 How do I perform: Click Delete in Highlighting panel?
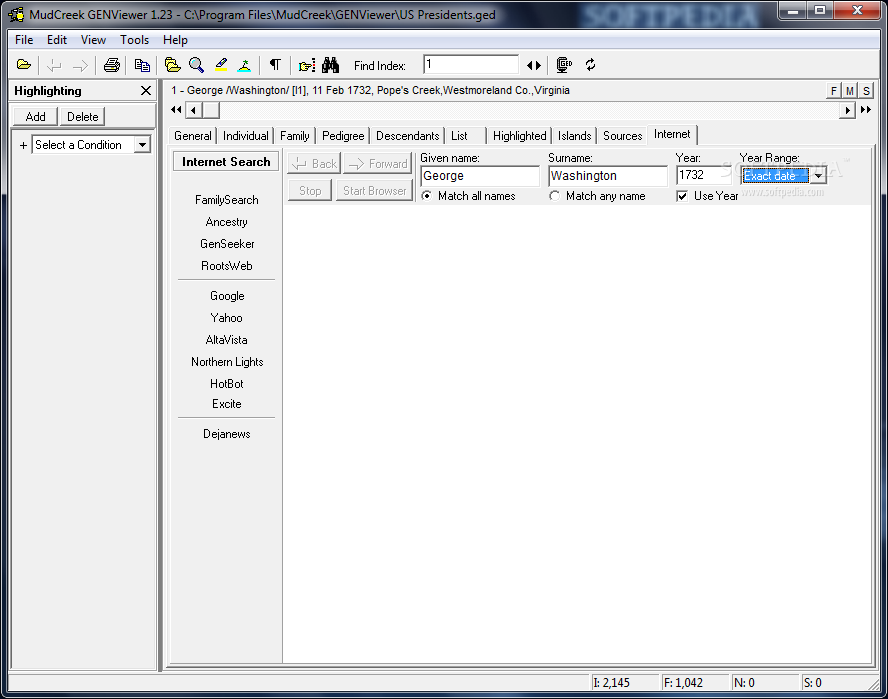tap(83, 117)
